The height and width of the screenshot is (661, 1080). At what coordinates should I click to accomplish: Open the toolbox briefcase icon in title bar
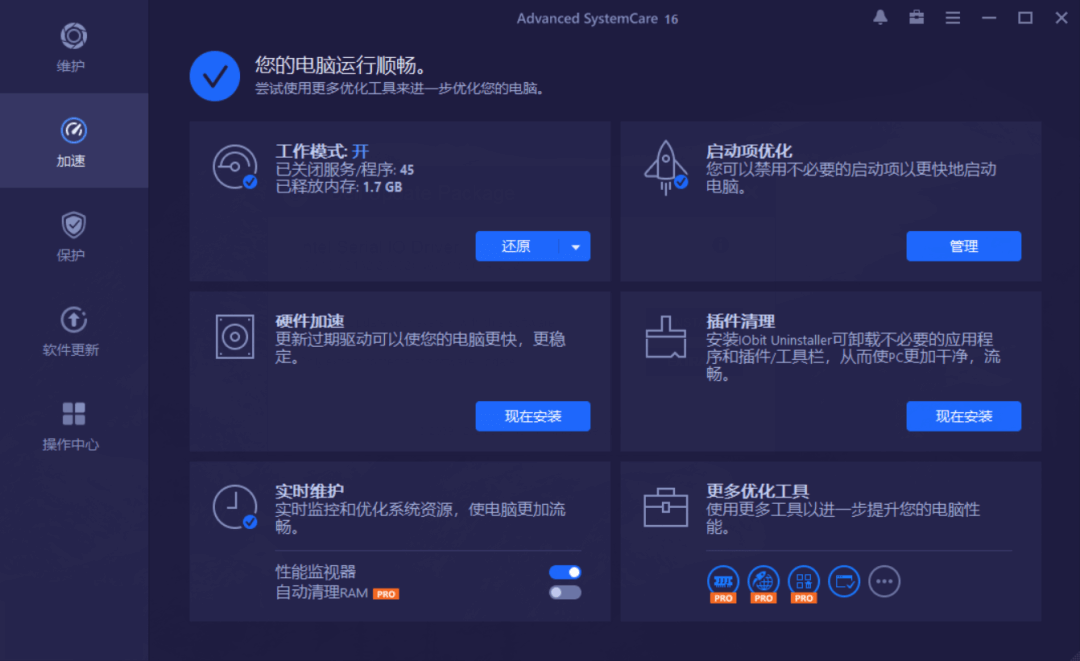(x=916, y=18)
